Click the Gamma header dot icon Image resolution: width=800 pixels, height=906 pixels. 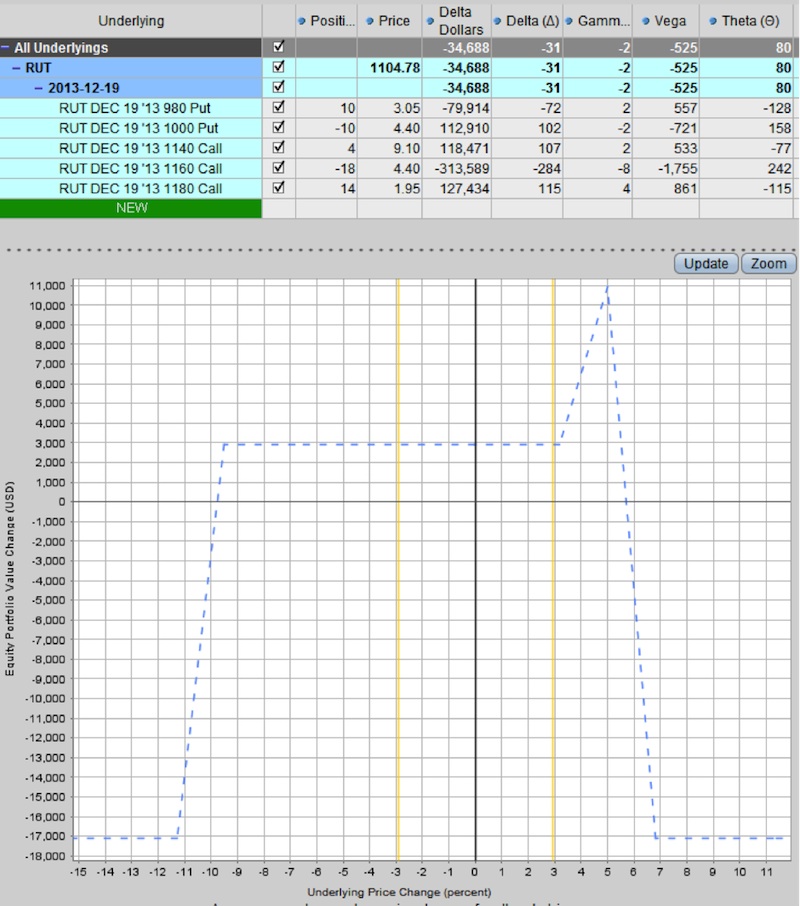[x=569, y=21]
